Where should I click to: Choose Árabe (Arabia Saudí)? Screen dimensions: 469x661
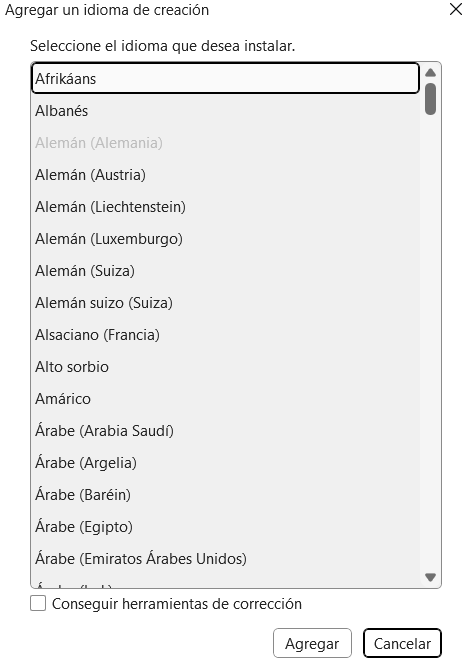point(225,431)
